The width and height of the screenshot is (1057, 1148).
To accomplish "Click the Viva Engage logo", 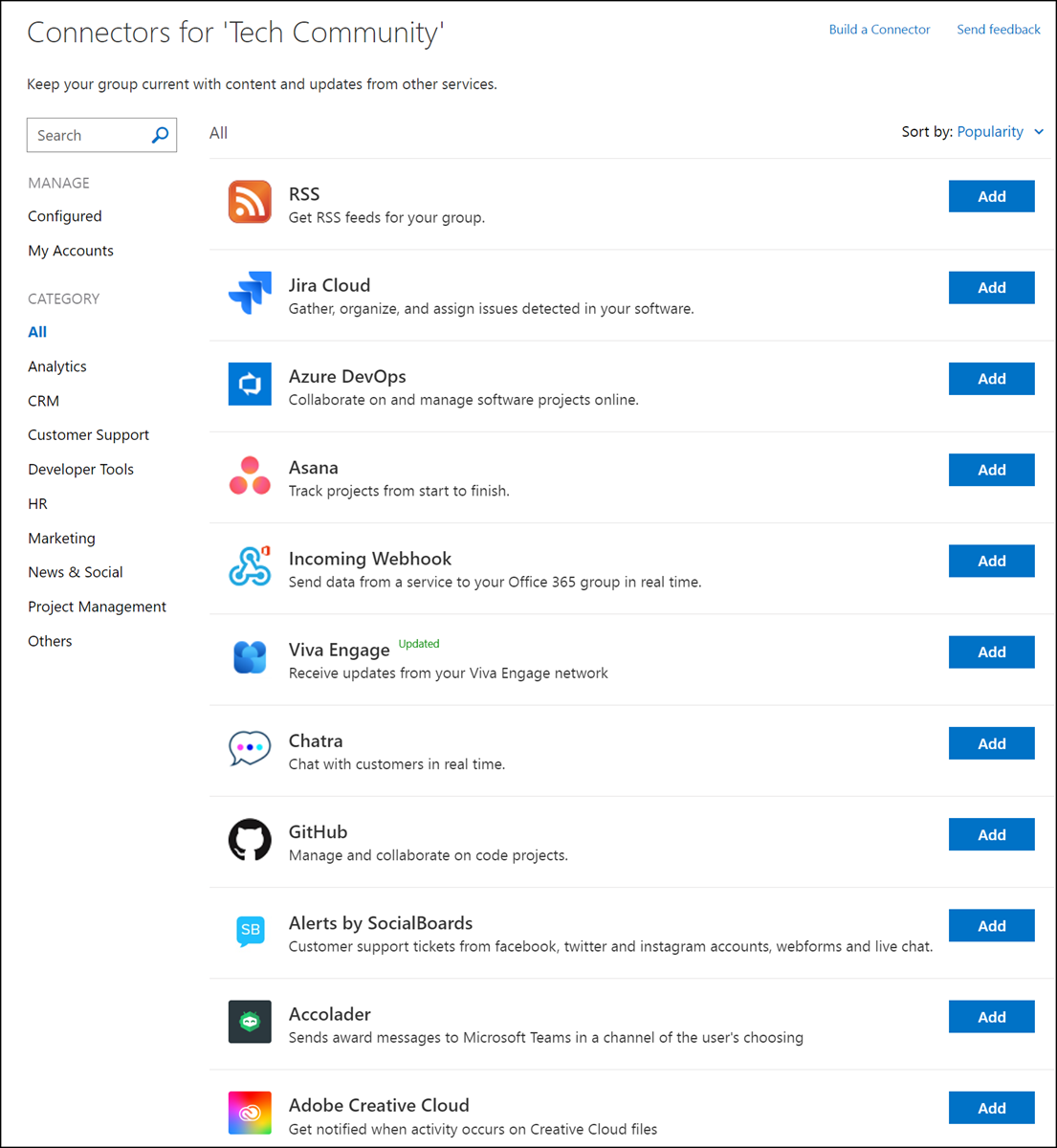I will 250,657.
